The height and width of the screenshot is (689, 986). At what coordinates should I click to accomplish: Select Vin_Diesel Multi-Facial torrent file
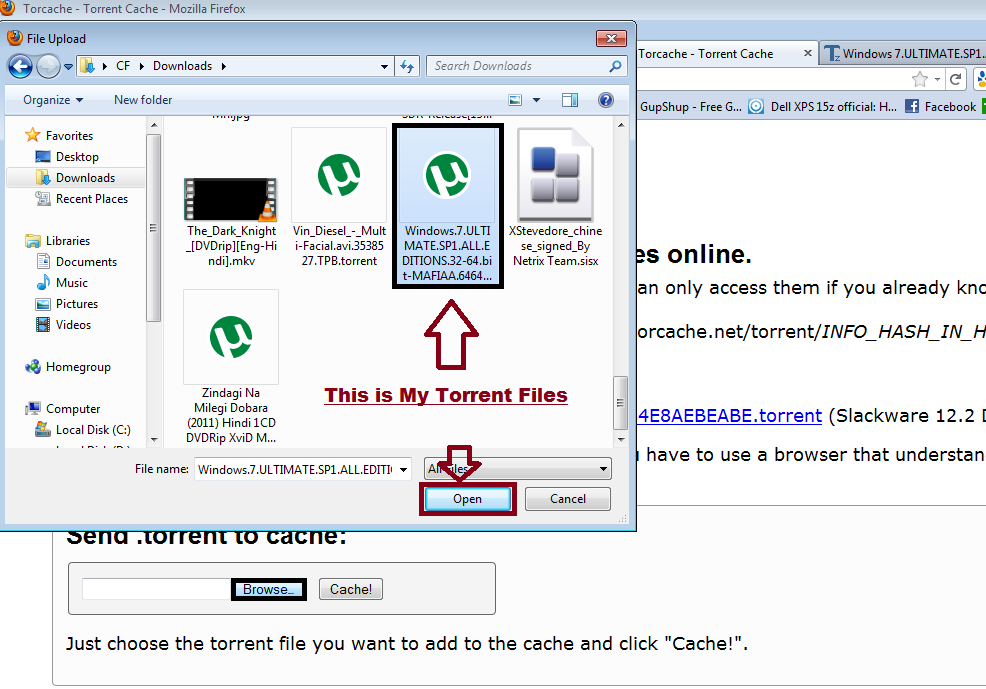[x=339, y=198]
